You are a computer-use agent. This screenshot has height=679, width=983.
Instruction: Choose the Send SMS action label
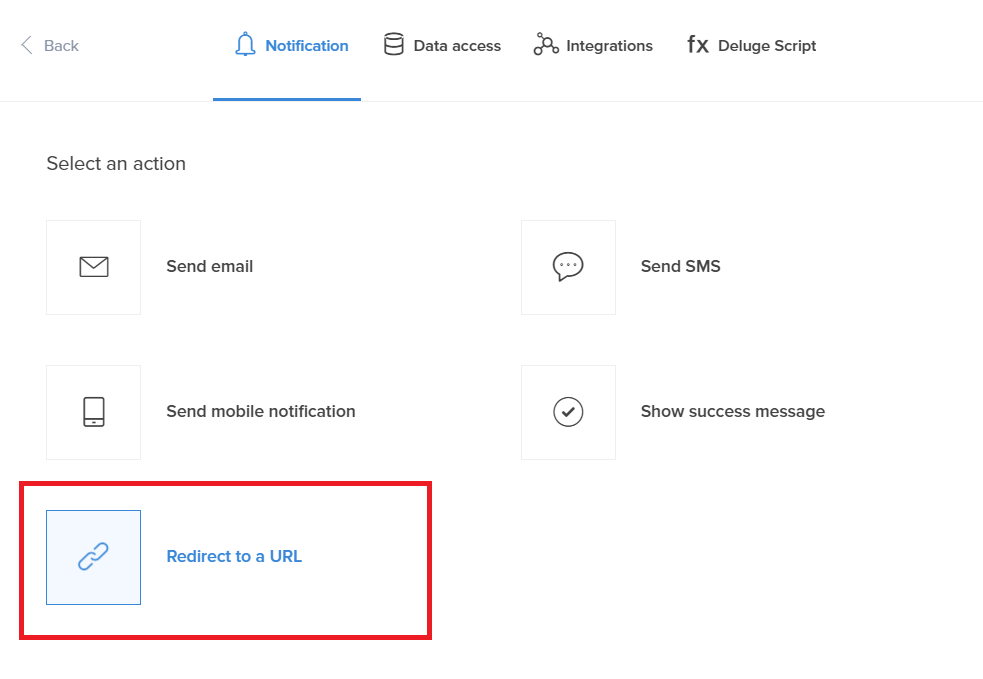(680, 266)
